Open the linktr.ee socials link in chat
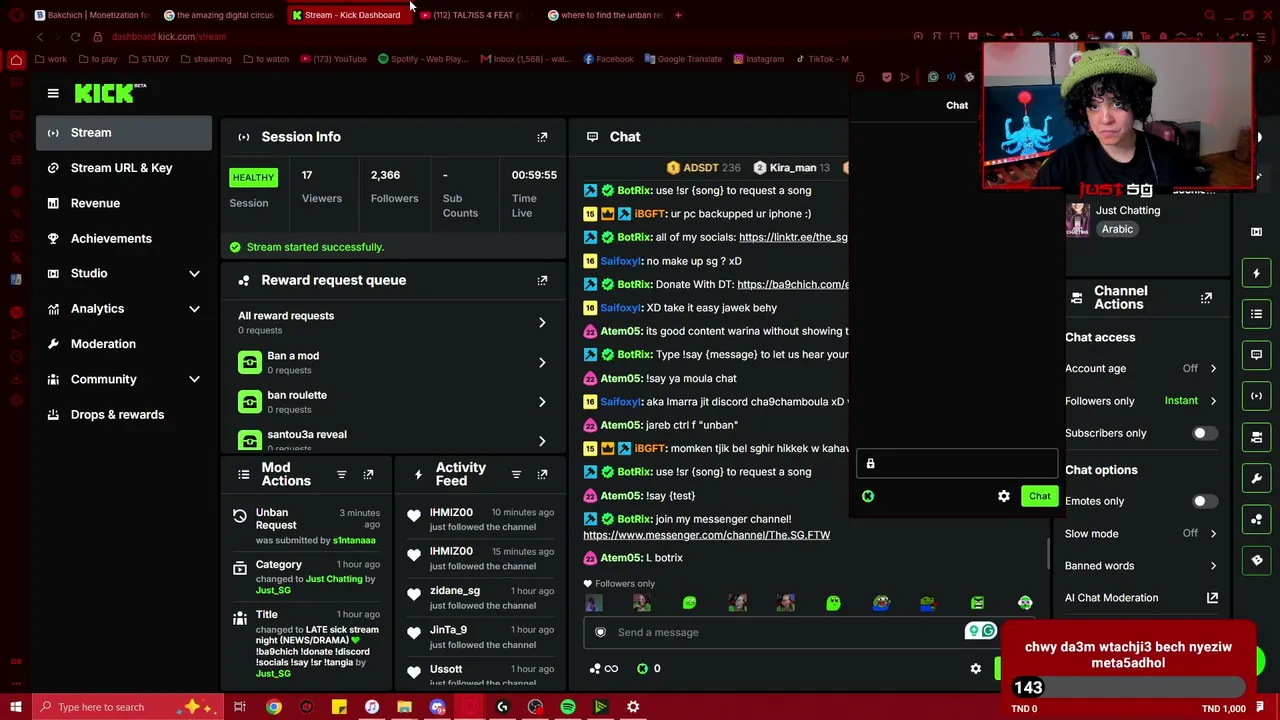1280x720 pixels. coord(793,237)
